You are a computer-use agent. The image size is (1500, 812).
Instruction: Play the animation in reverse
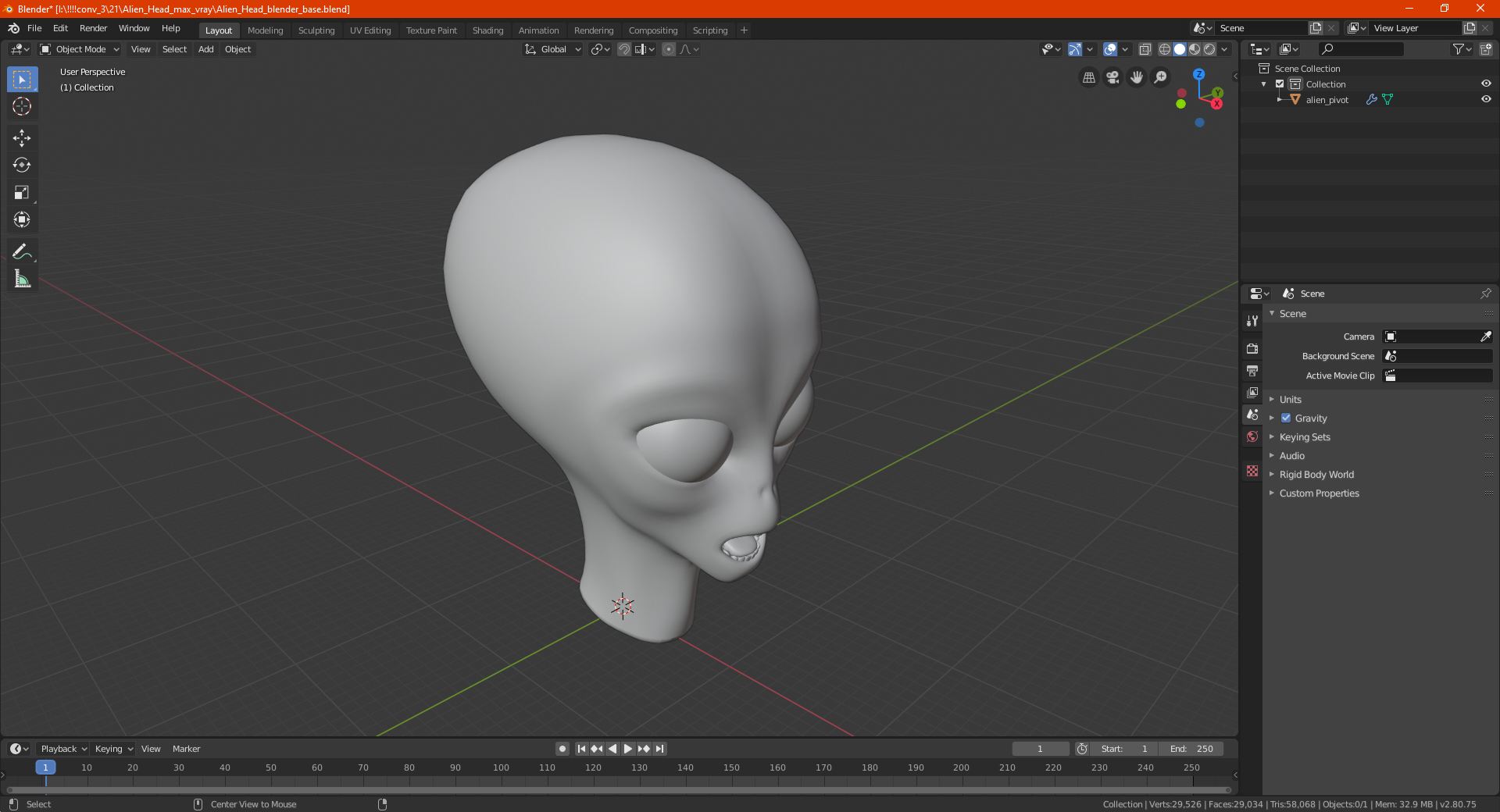point(612,749)
